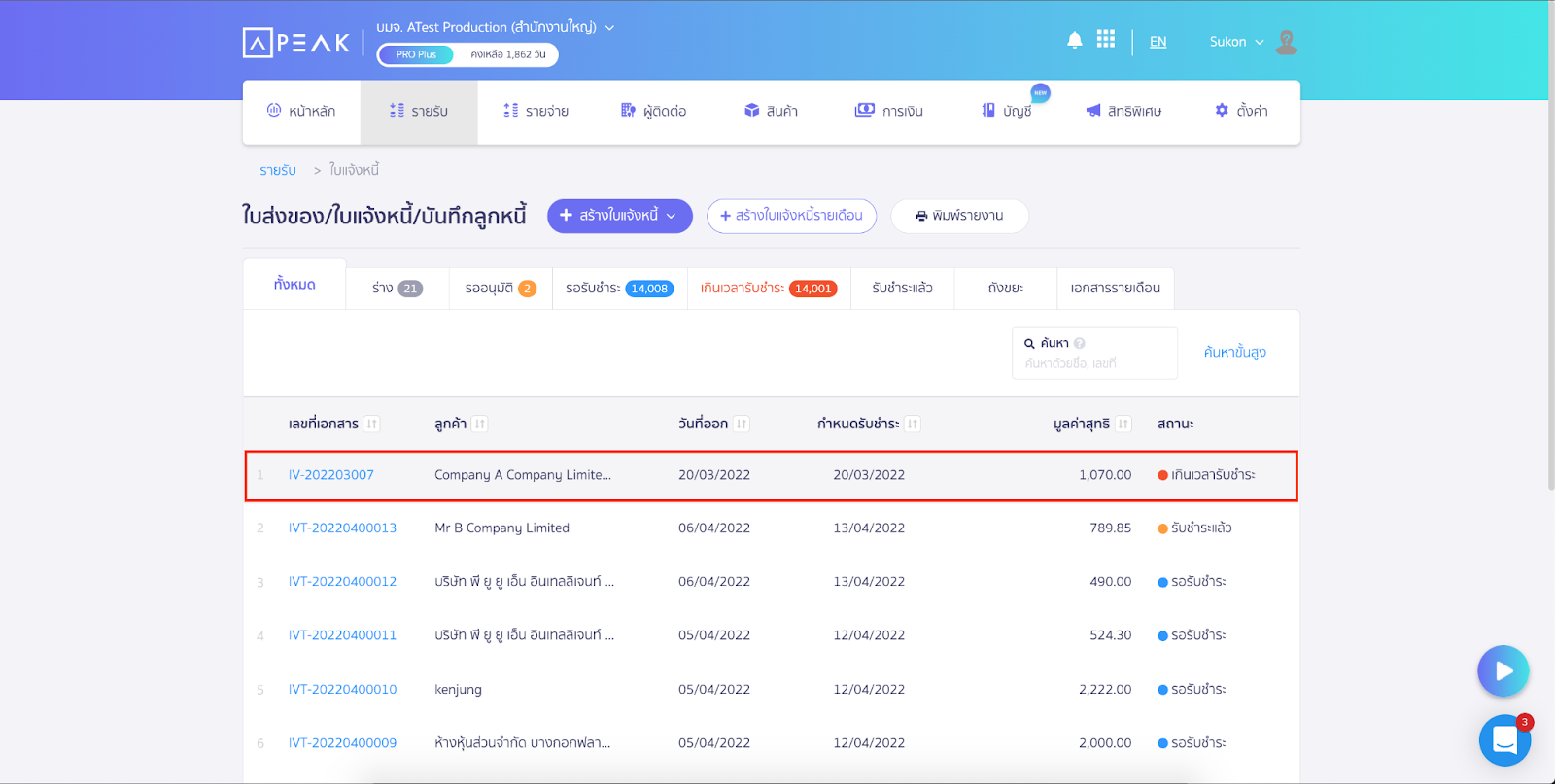
Task: Select the ถังขยะ tab
Action: pyautogui.click(x=1006, y=289)
